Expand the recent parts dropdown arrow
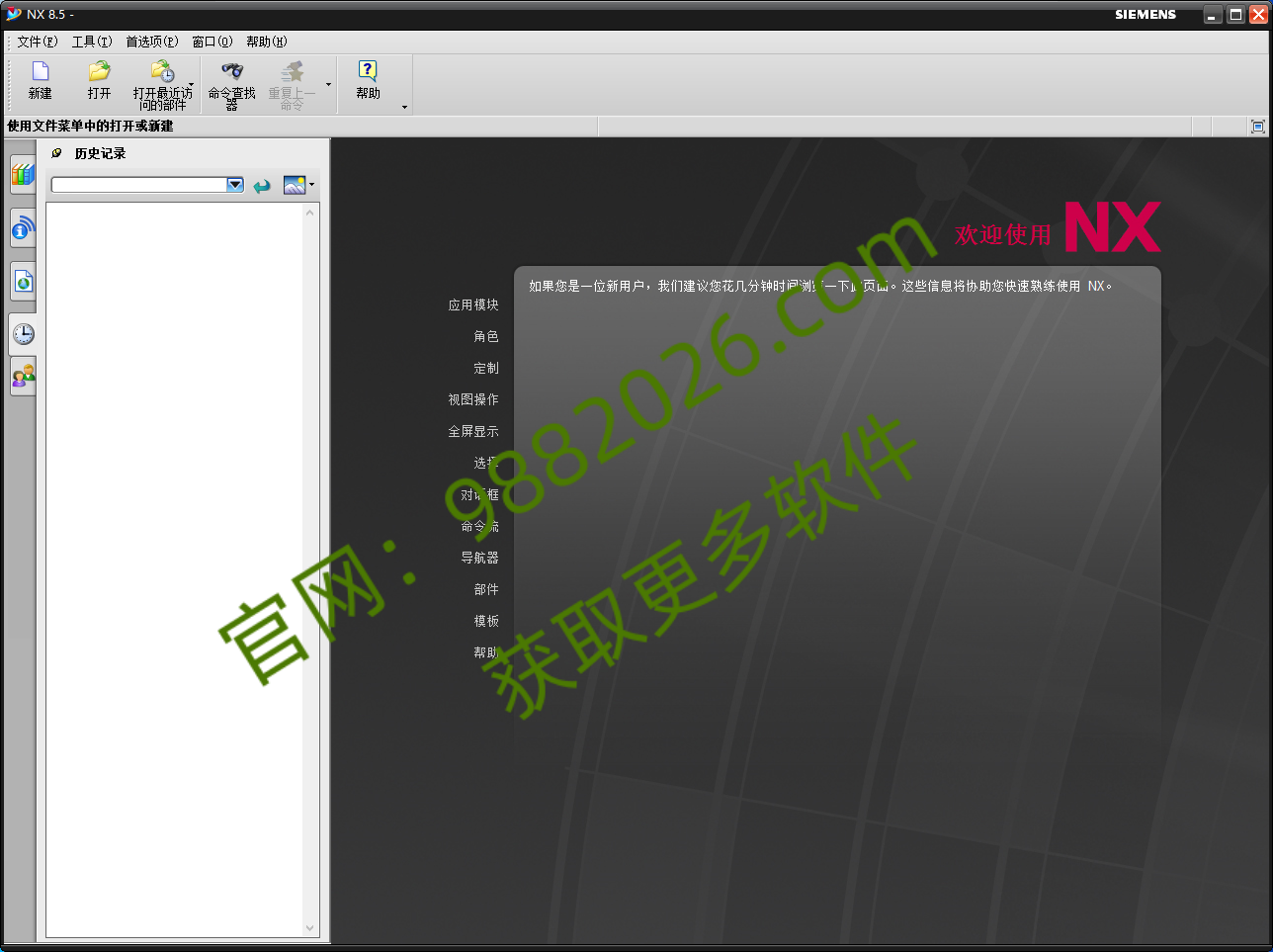 pyautogui.click(x=191, y=85)
